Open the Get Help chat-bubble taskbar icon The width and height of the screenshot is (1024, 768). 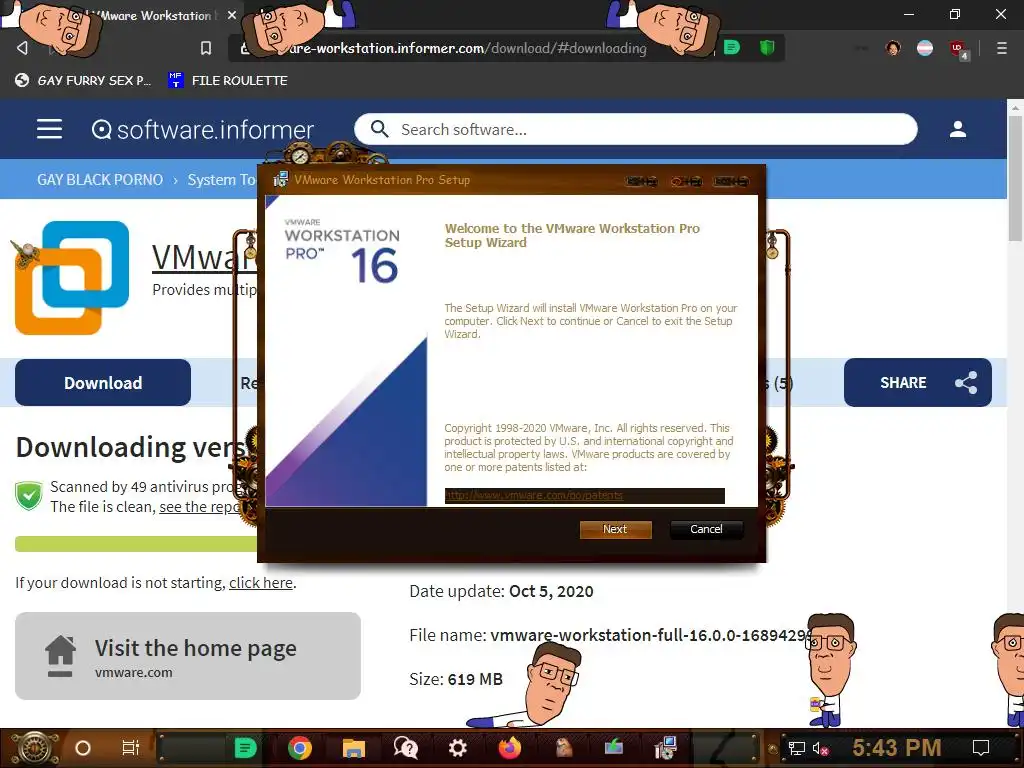click(x=406, y=748)
